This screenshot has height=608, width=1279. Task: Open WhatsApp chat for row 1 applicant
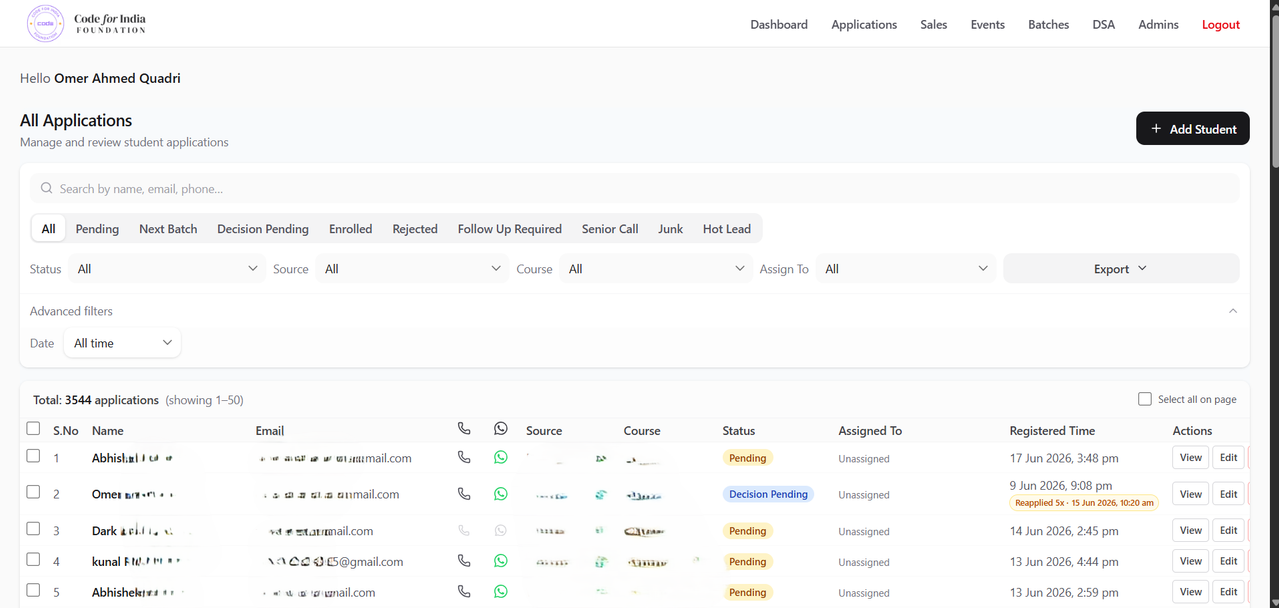pos(501,457)
